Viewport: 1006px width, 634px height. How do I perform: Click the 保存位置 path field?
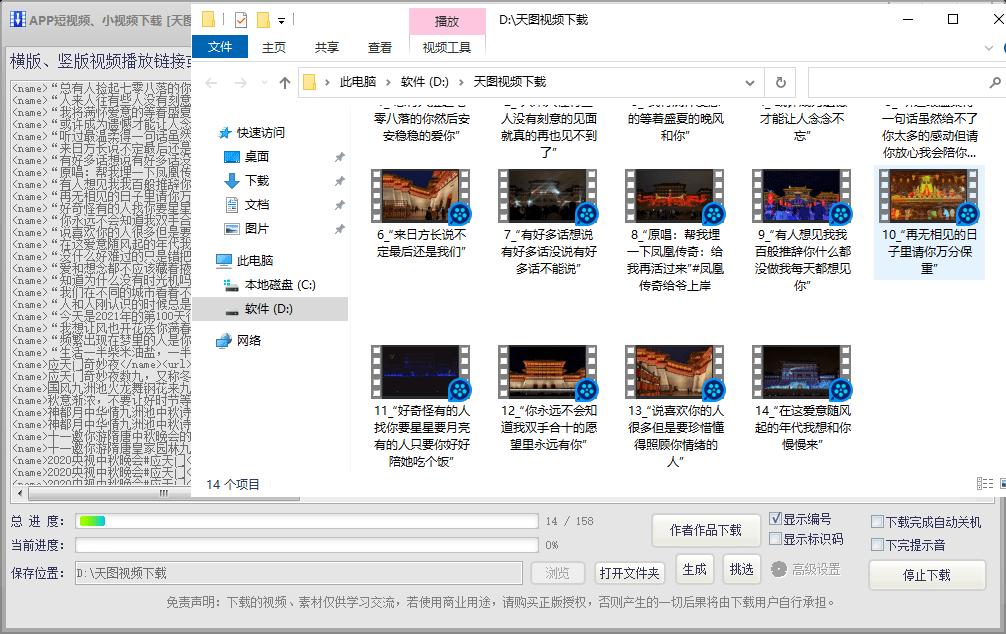[299, 573]
